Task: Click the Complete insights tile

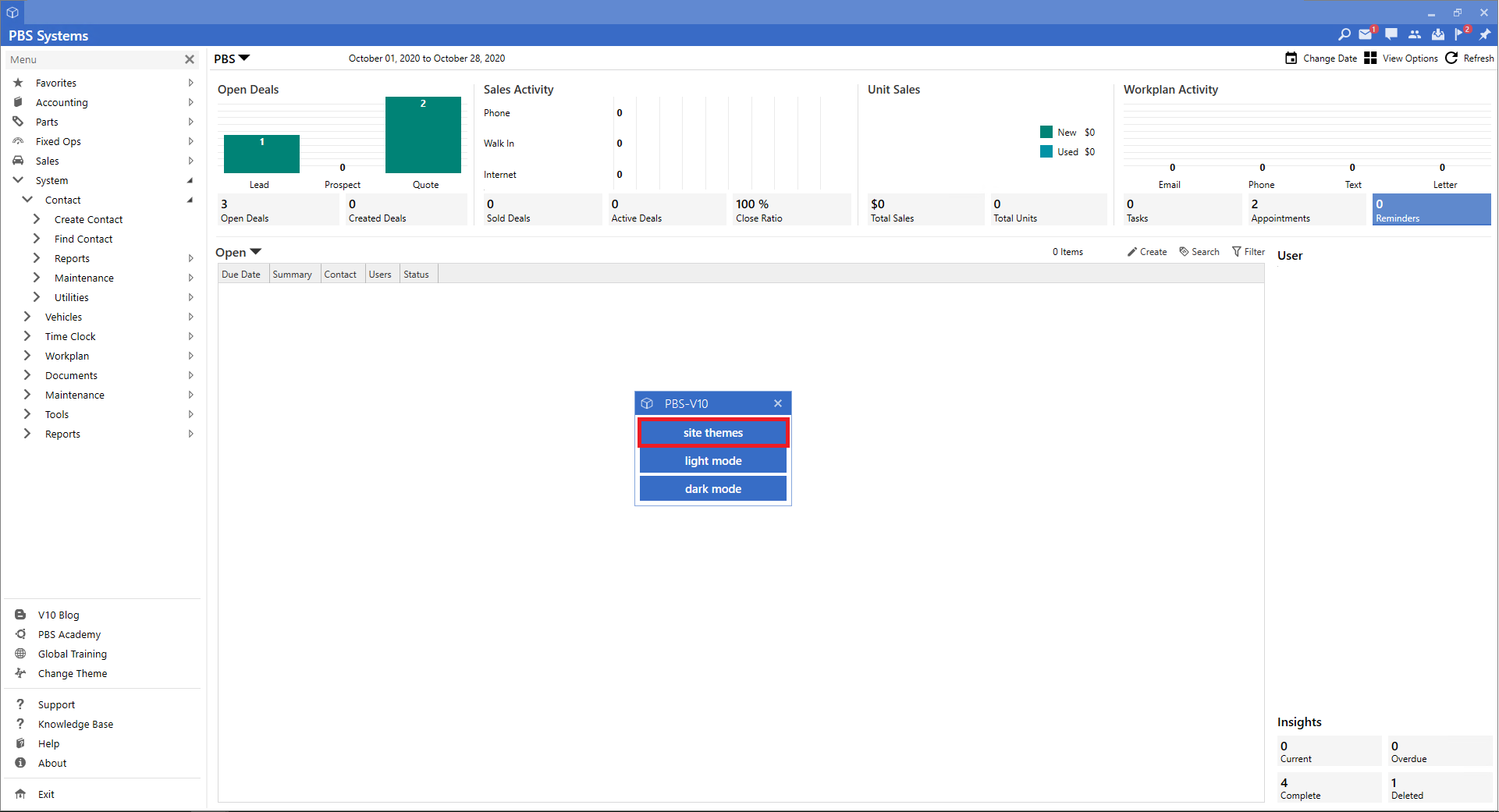Action: click(1330, 788)
